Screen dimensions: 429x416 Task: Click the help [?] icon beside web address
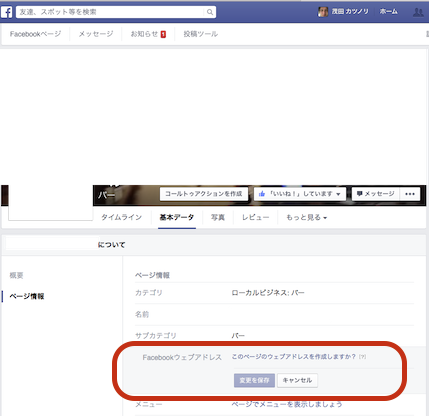(362, 357)
